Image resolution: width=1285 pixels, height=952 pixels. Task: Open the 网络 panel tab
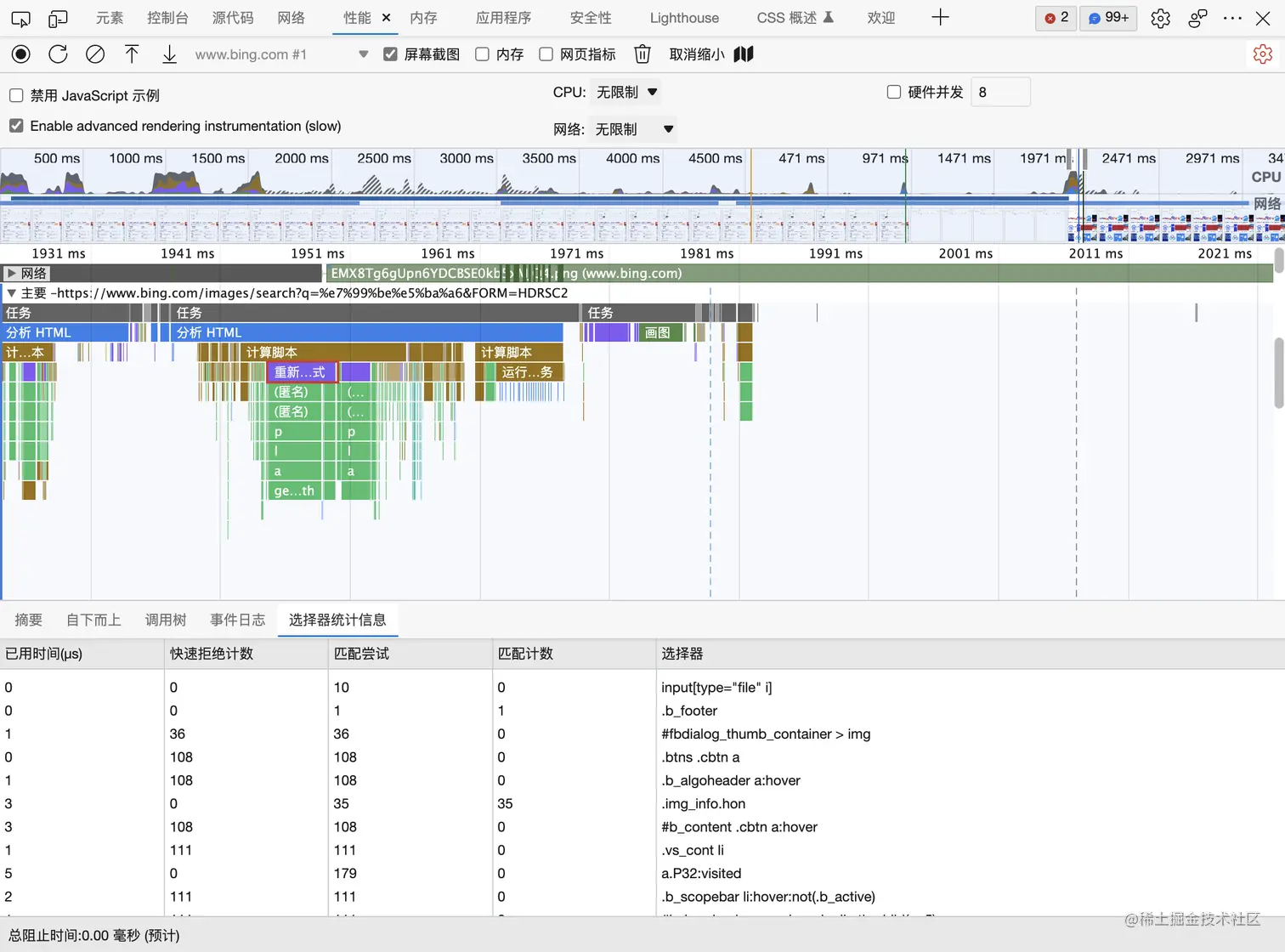[292, 18]
